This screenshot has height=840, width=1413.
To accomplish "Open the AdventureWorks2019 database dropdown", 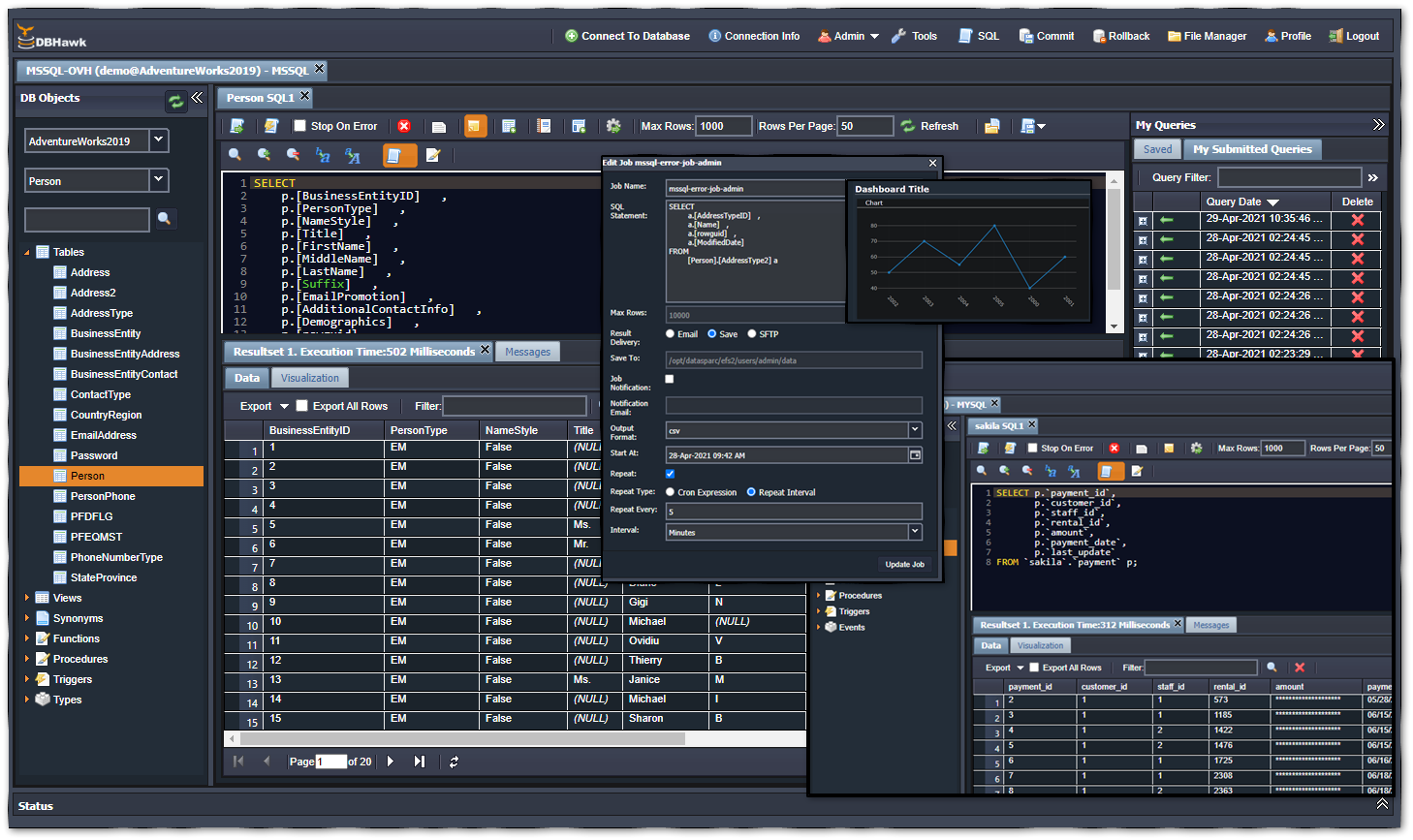I will point(159,140).
